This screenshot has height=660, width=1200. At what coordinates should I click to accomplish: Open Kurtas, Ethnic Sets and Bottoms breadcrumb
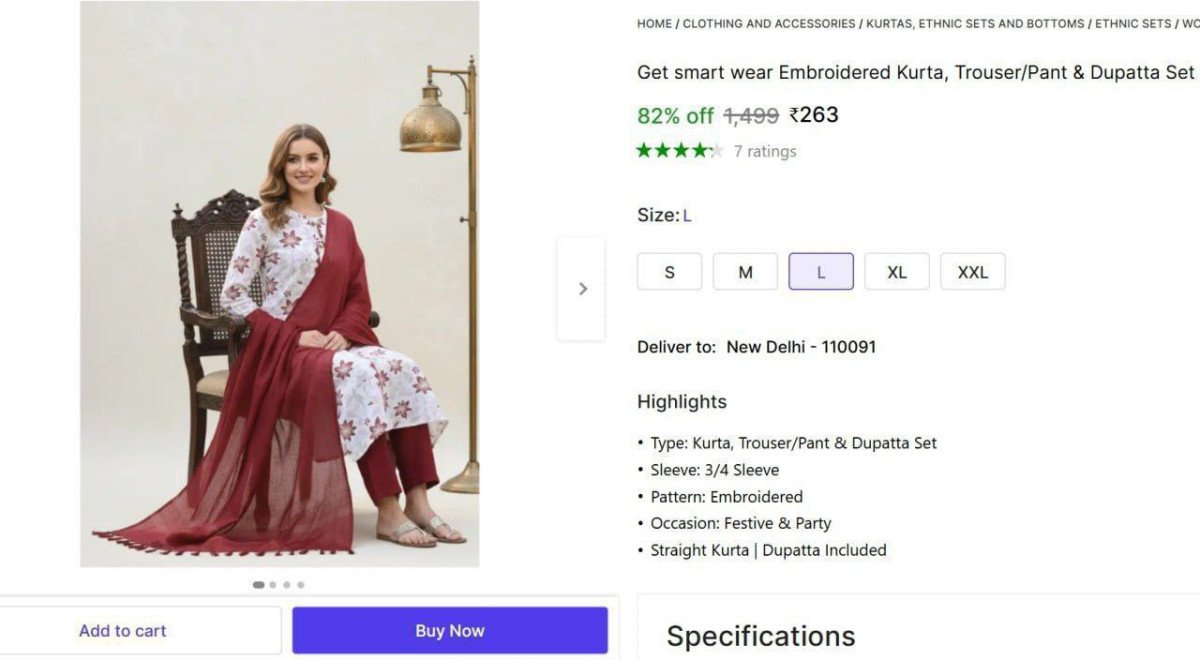(x=975, y=23)
